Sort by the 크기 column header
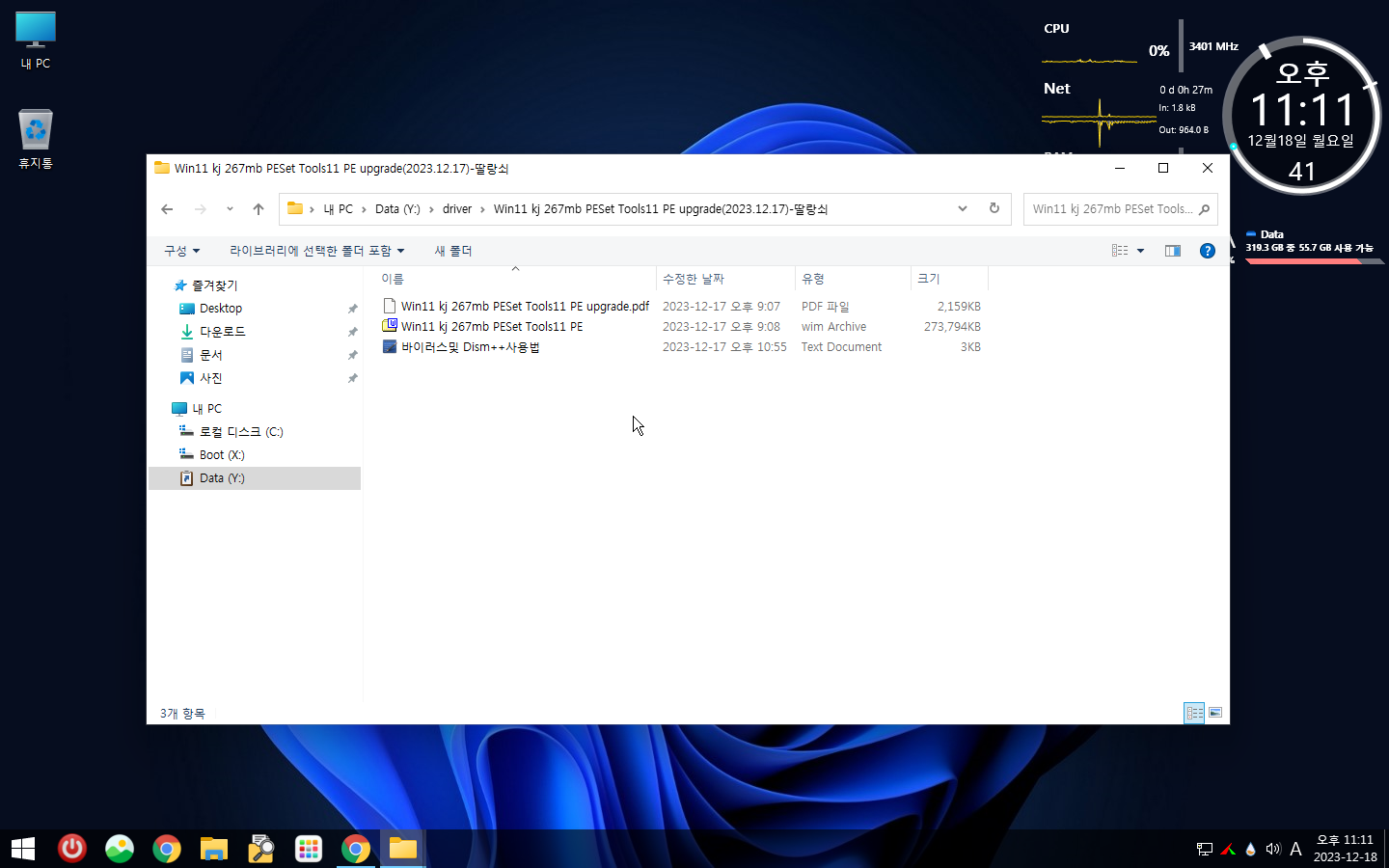This screenshot has width=1389, height=868. (x=949, y=279)
